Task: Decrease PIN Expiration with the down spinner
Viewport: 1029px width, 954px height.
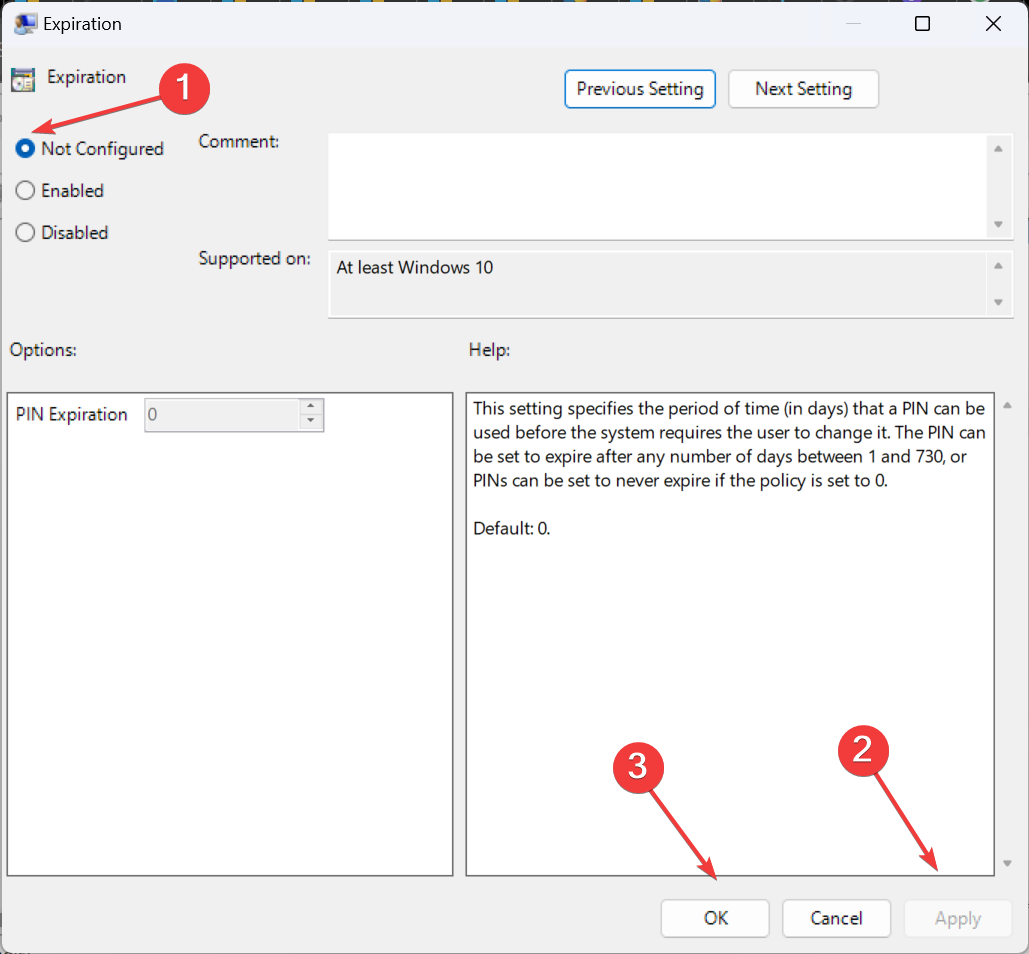Action: pos(311,422)
